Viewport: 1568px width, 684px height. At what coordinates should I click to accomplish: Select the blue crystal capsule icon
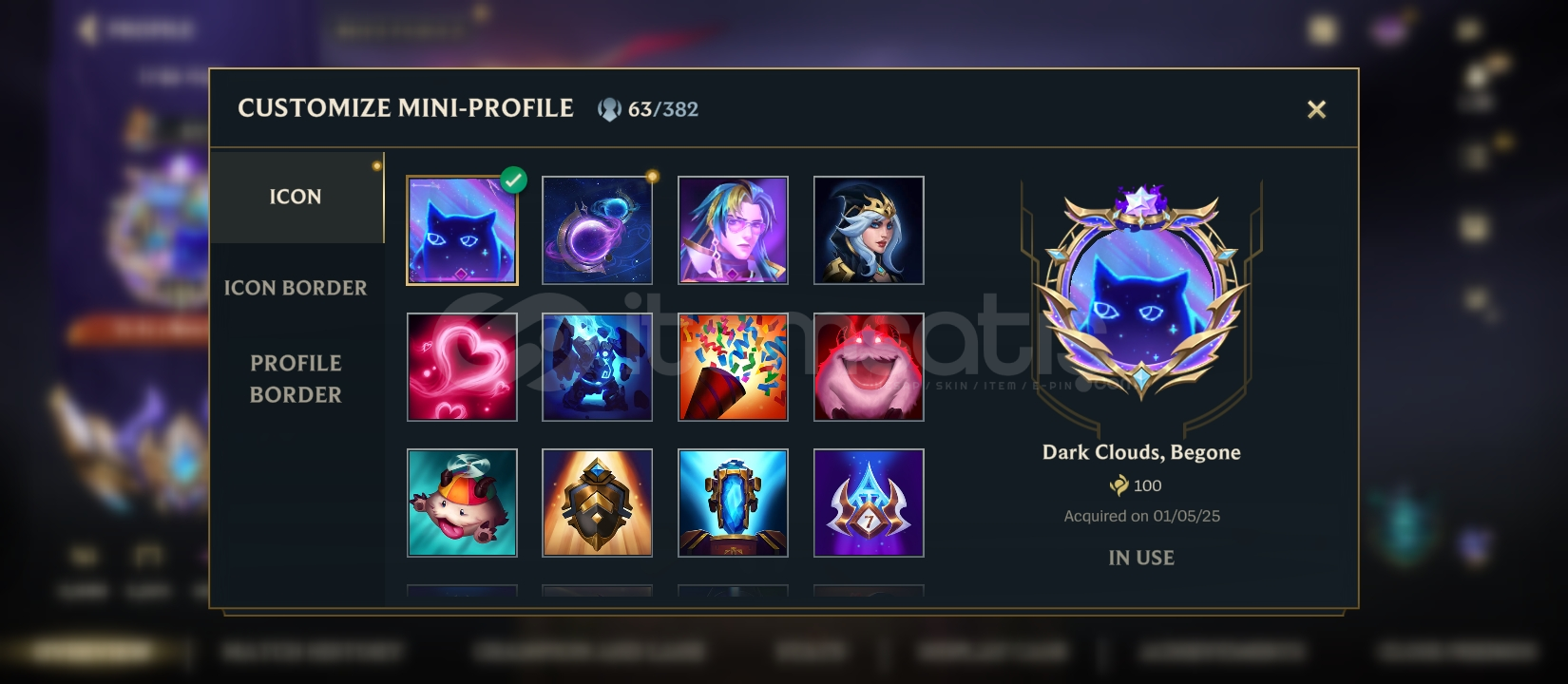[x=733, y=503]
